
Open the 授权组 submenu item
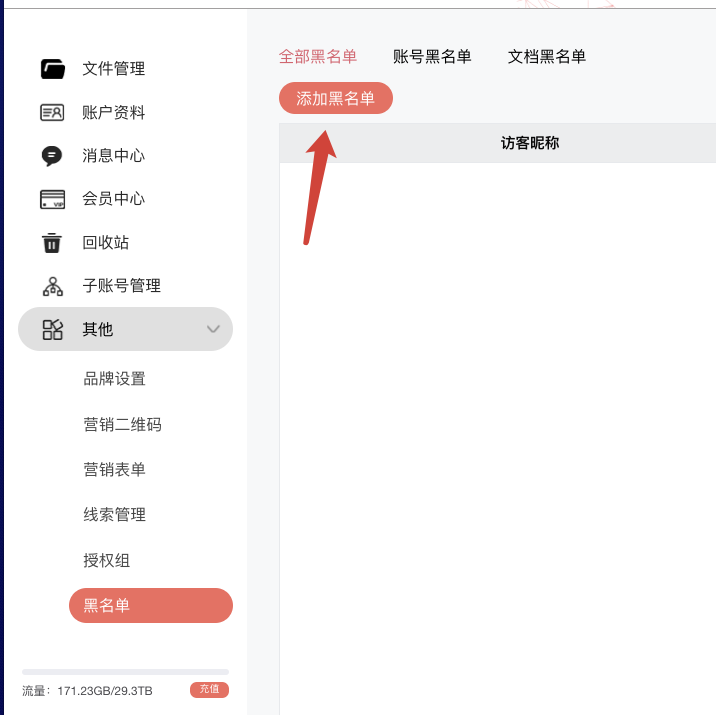point(106,560)
